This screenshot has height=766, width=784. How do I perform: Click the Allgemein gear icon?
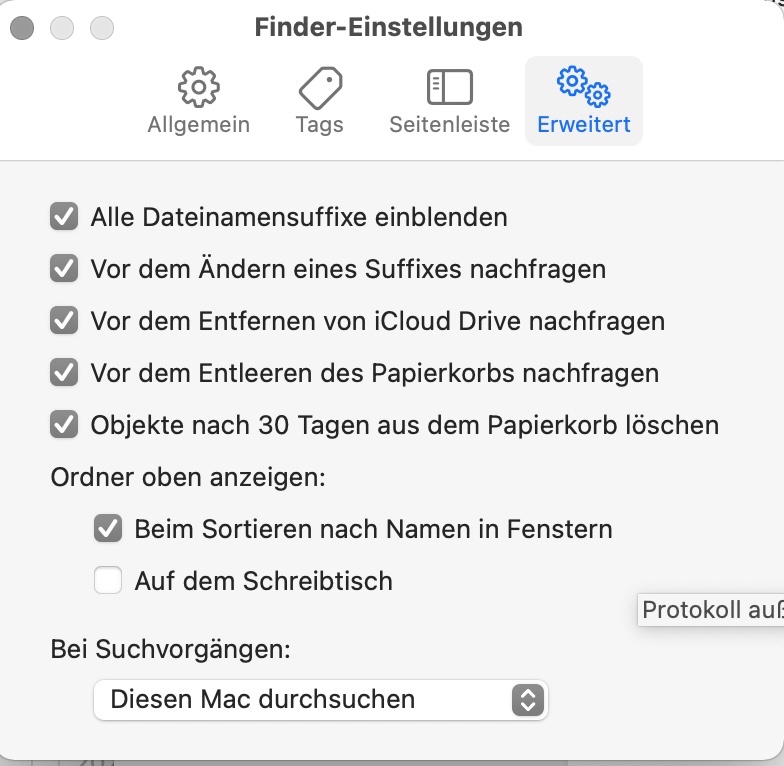(198, 88)
